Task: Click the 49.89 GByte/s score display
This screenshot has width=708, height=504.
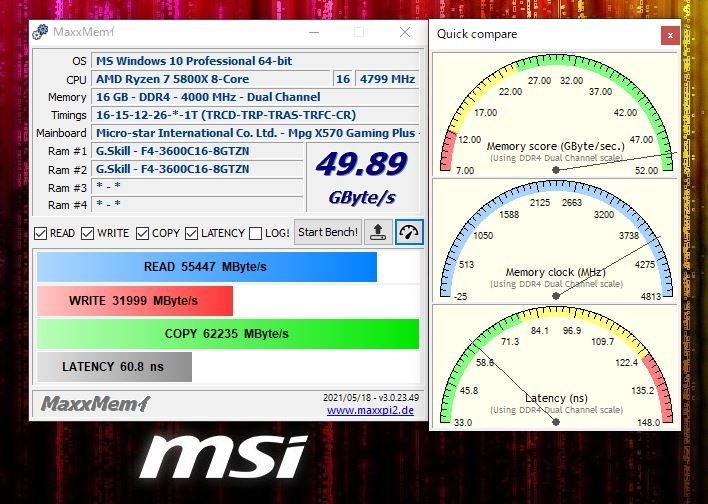Action: tap(363, 177)
